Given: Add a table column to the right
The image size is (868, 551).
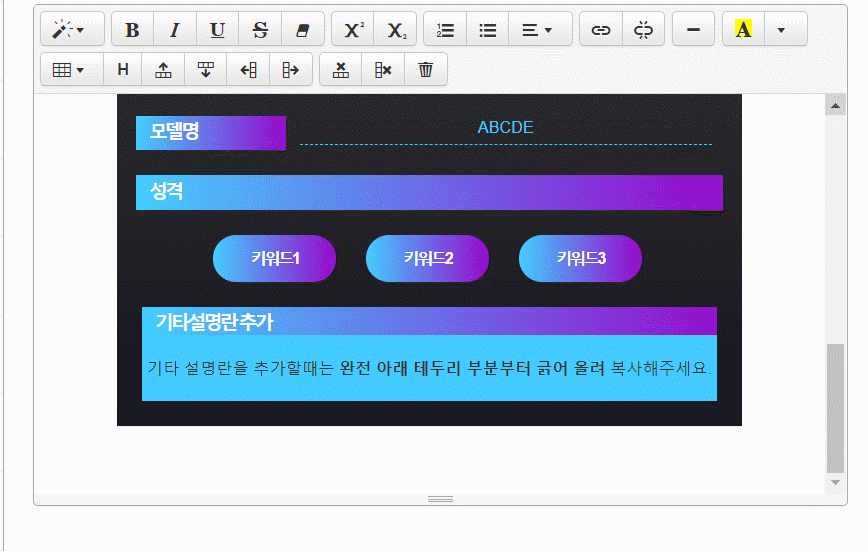Looking at the screenshot, I should pos(291,70).
